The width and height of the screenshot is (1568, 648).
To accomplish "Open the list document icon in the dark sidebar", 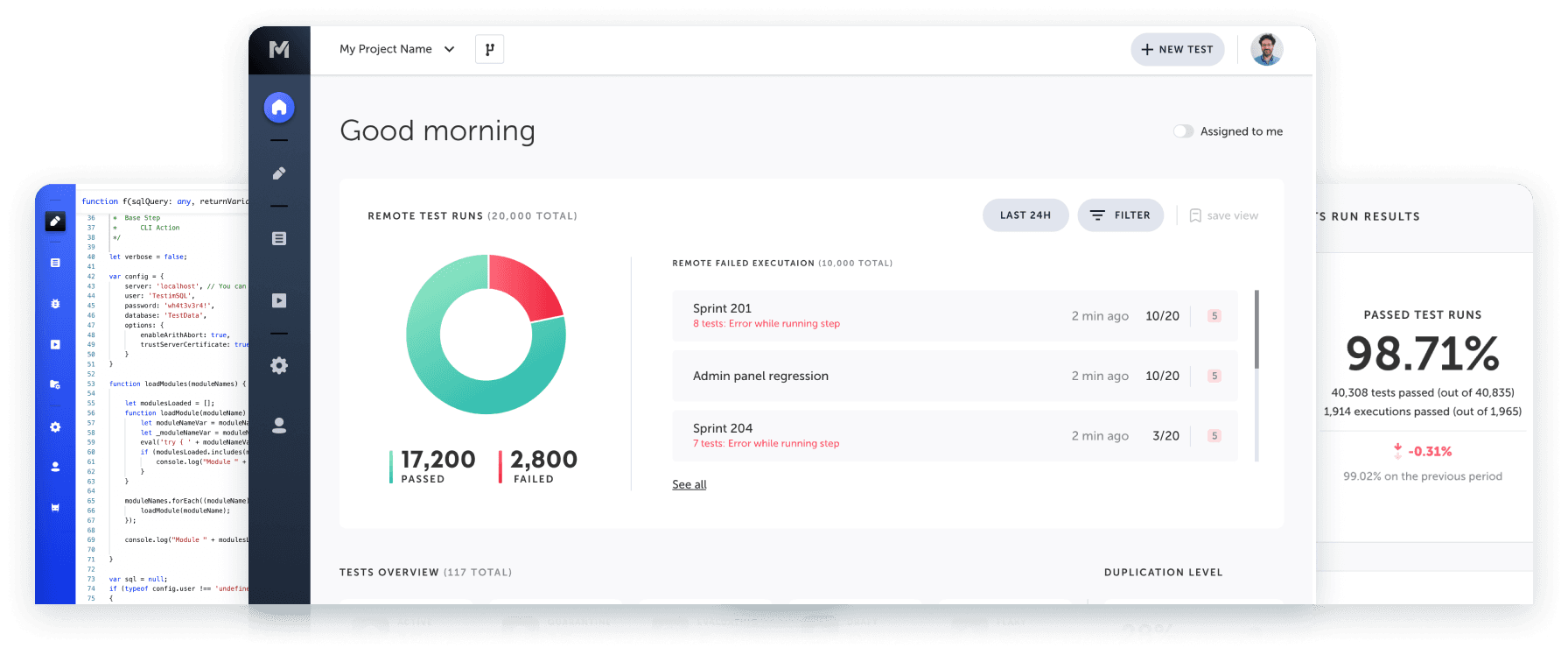I will coord(279,238).
